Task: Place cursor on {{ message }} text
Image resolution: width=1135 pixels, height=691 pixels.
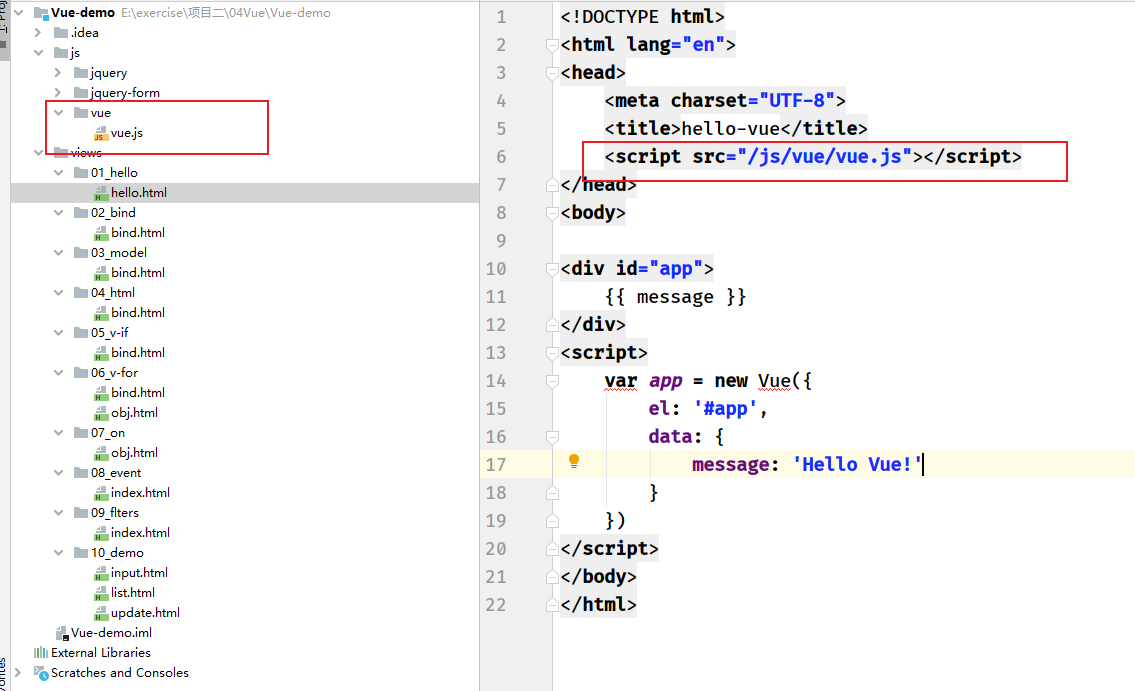Action: coord(675,297)
